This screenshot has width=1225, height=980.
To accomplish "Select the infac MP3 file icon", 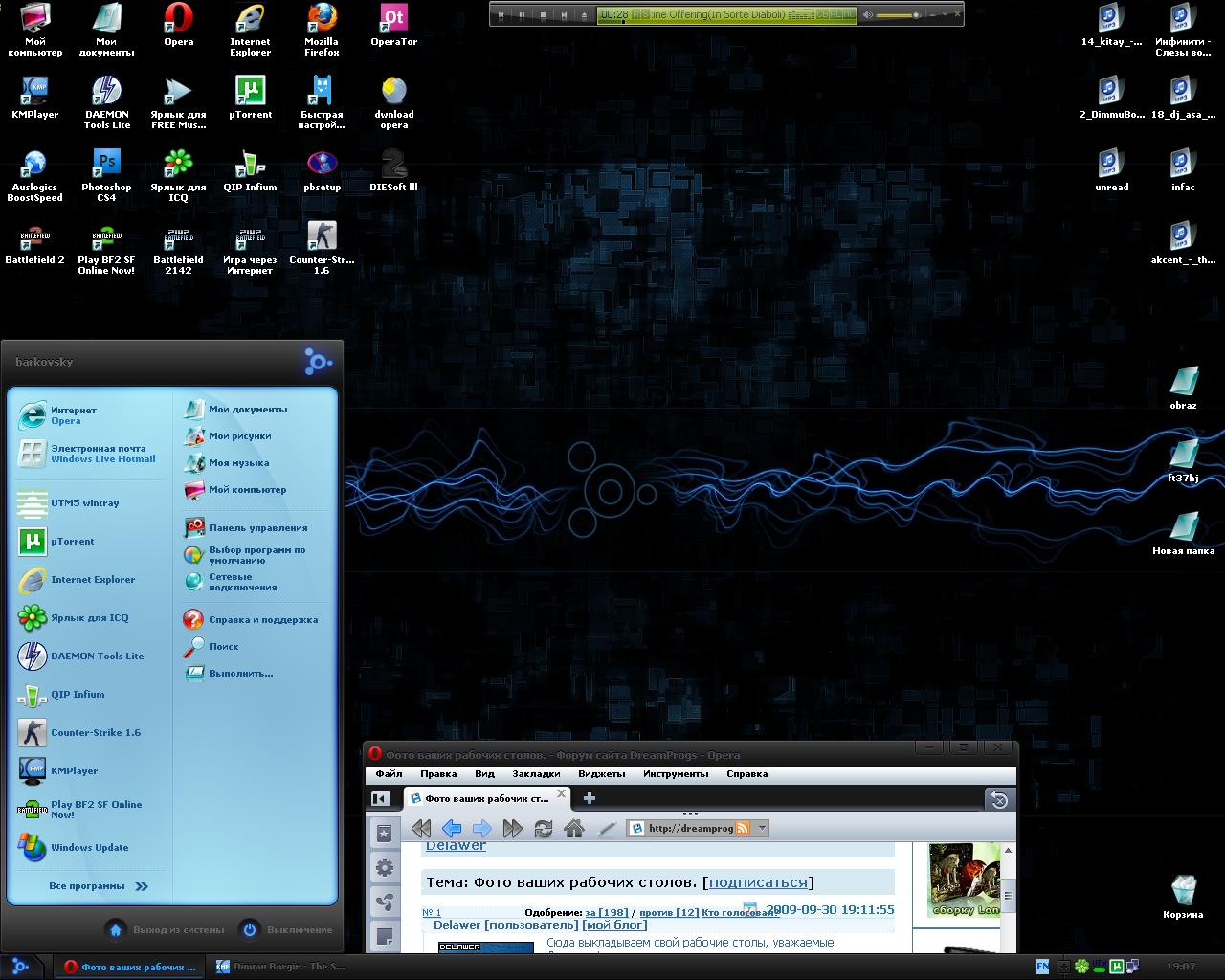I will [1183, 172].
